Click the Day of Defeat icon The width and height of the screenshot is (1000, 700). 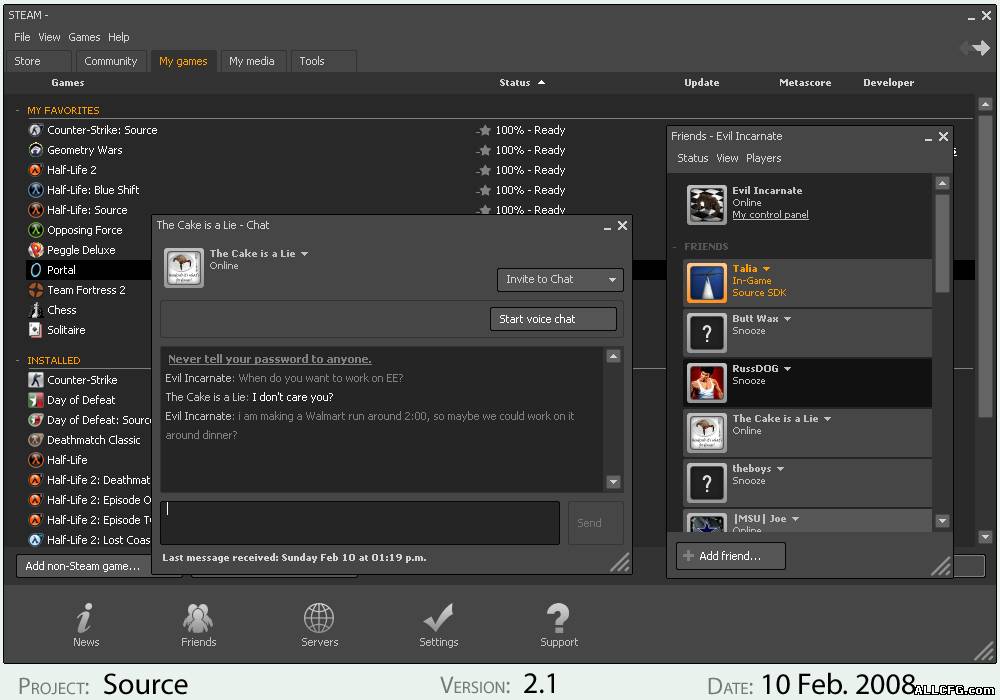click(x=36, y=400)
